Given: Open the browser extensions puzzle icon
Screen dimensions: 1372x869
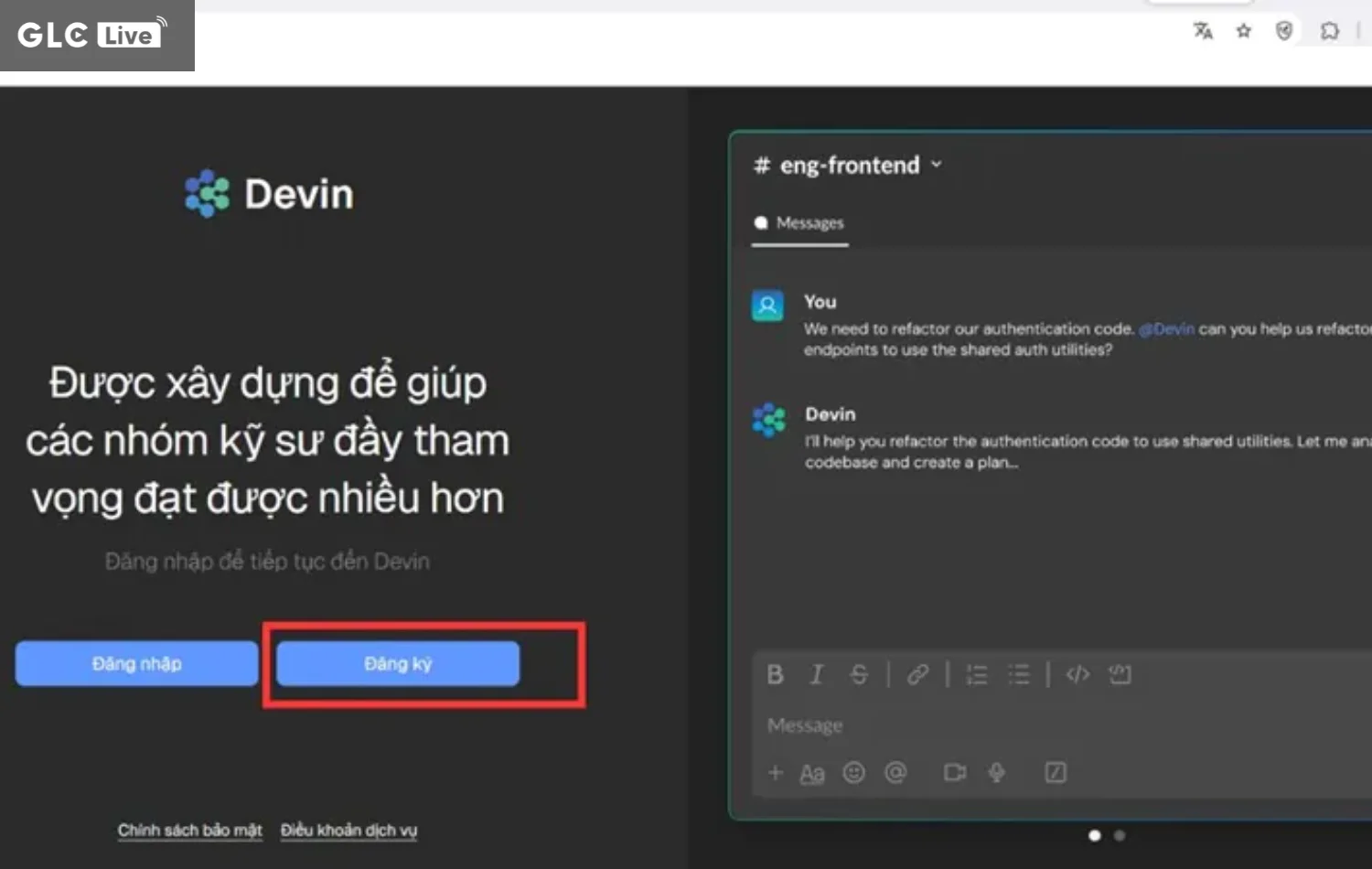Looking at the screenshot, I should pyautogui.click(x=1329, y=31).
